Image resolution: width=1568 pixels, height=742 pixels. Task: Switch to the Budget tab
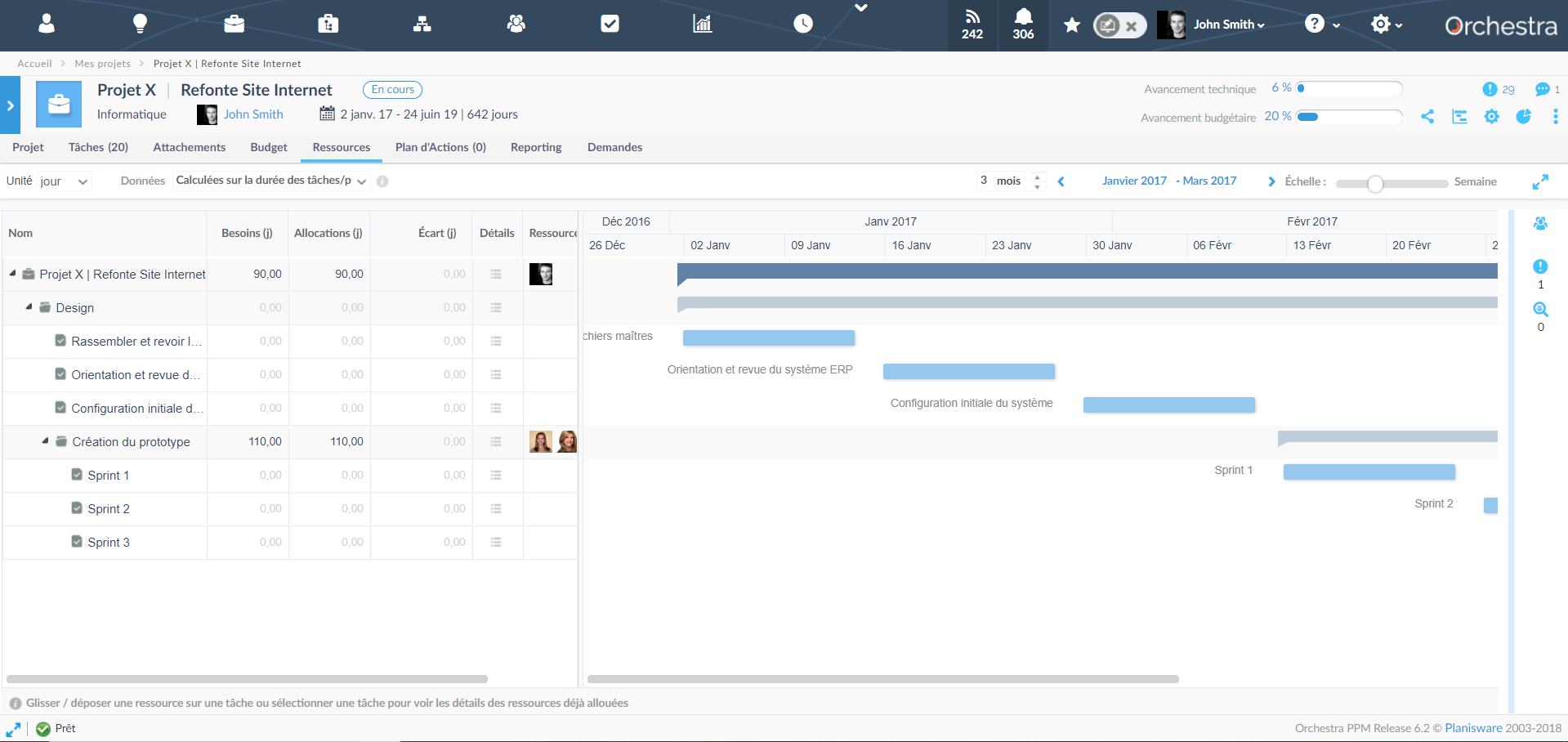(x=268, y=147)
